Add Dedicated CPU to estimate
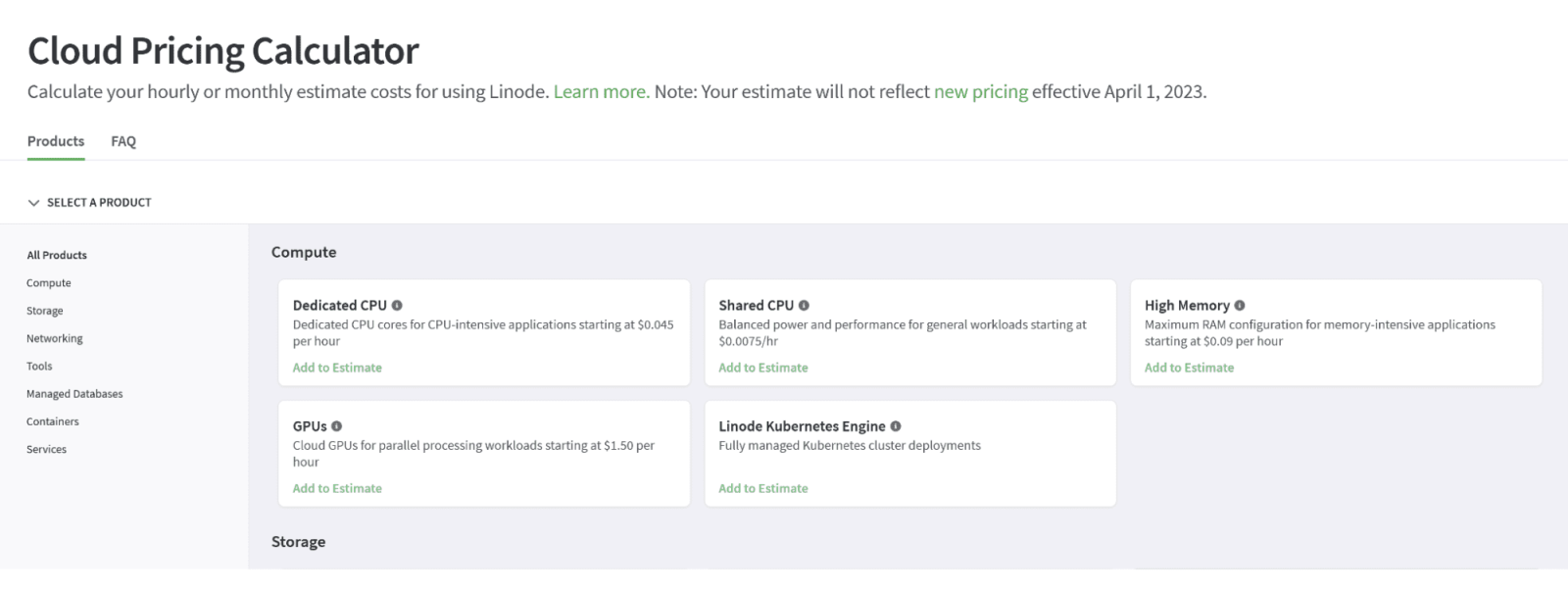 tap(337, 368)
